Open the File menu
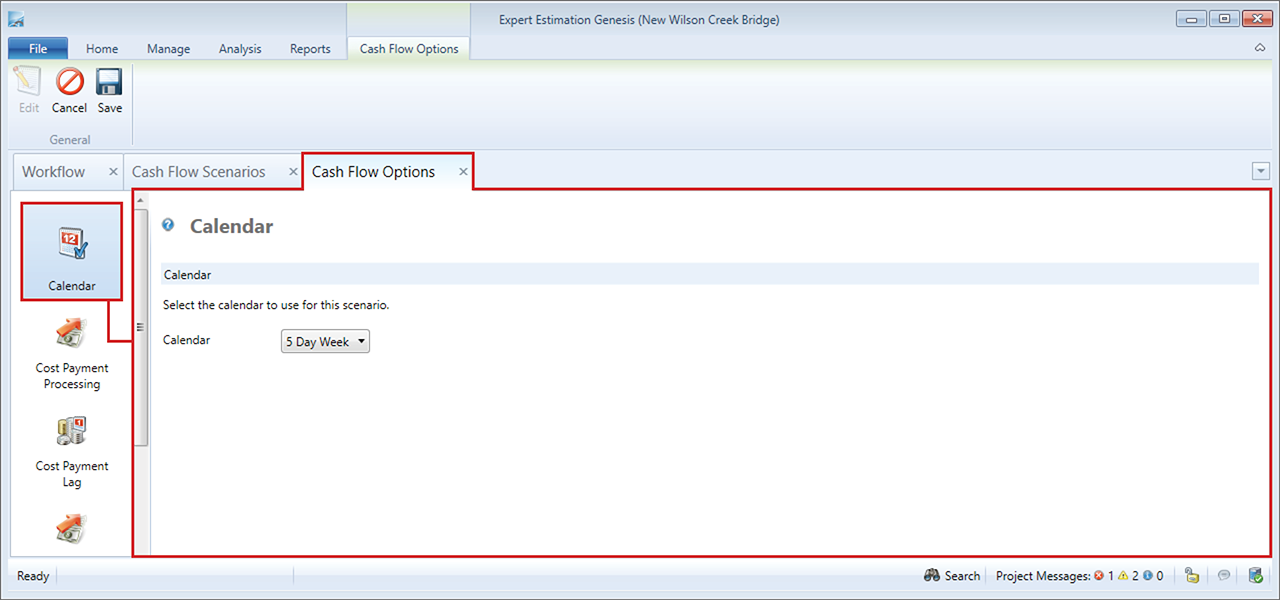 (x=38, y=49)
